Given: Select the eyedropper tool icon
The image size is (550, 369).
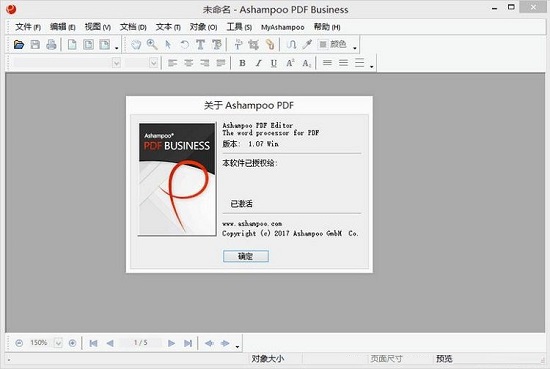Looking at the screenshot, I should click(307, 45).
